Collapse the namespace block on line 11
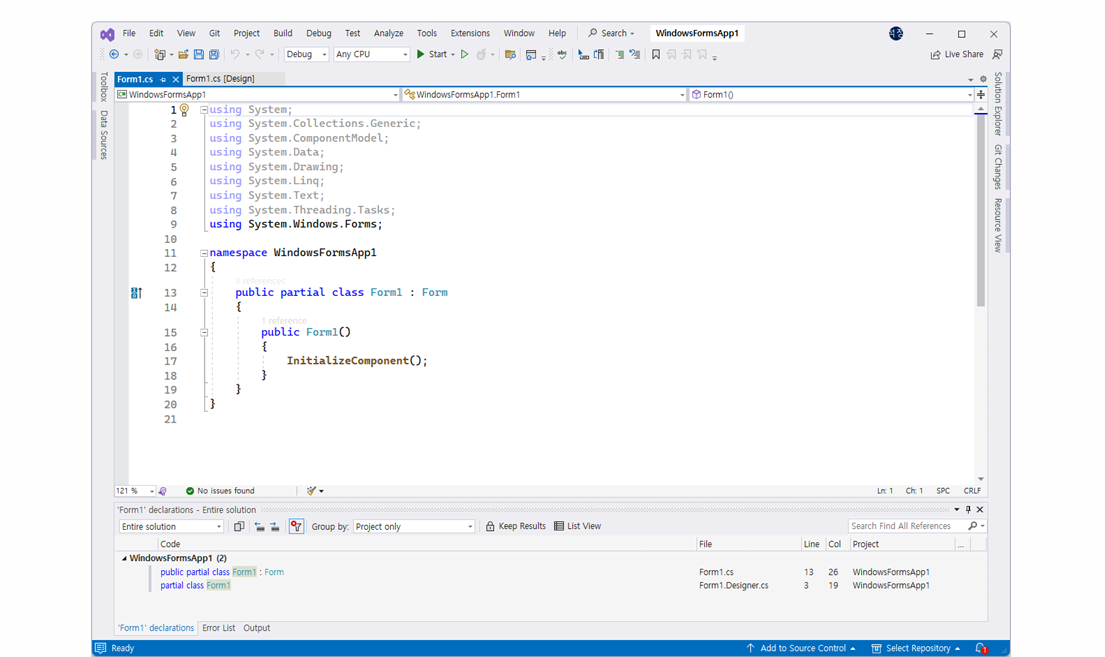 [204, 253]
